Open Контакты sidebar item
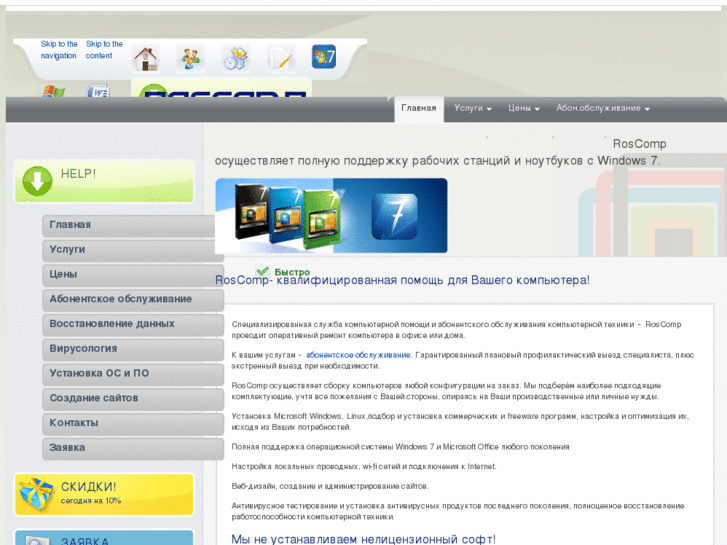The height and width of the screenshot is (545, 727). [133, 423]
